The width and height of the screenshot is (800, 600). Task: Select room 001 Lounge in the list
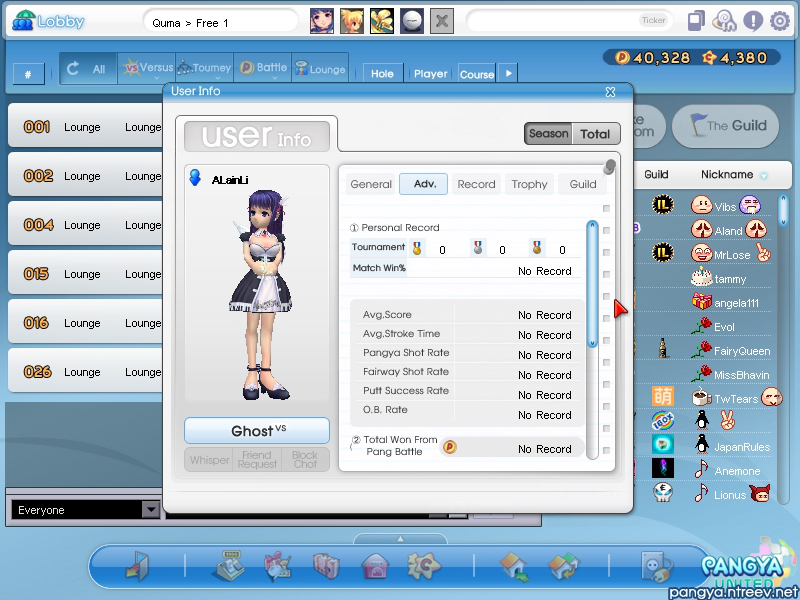pos(85,127)
